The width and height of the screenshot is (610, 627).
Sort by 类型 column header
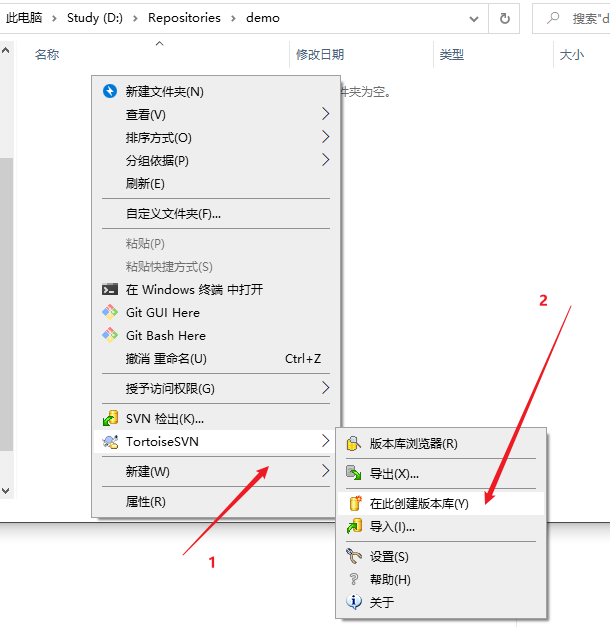coord(452,54)
